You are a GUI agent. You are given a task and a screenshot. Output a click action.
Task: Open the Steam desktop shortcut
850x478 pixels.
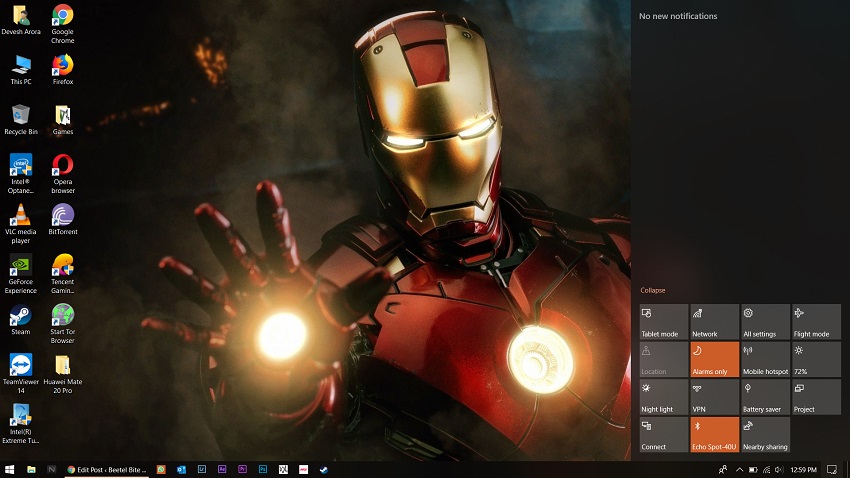(x=20, y=315)
